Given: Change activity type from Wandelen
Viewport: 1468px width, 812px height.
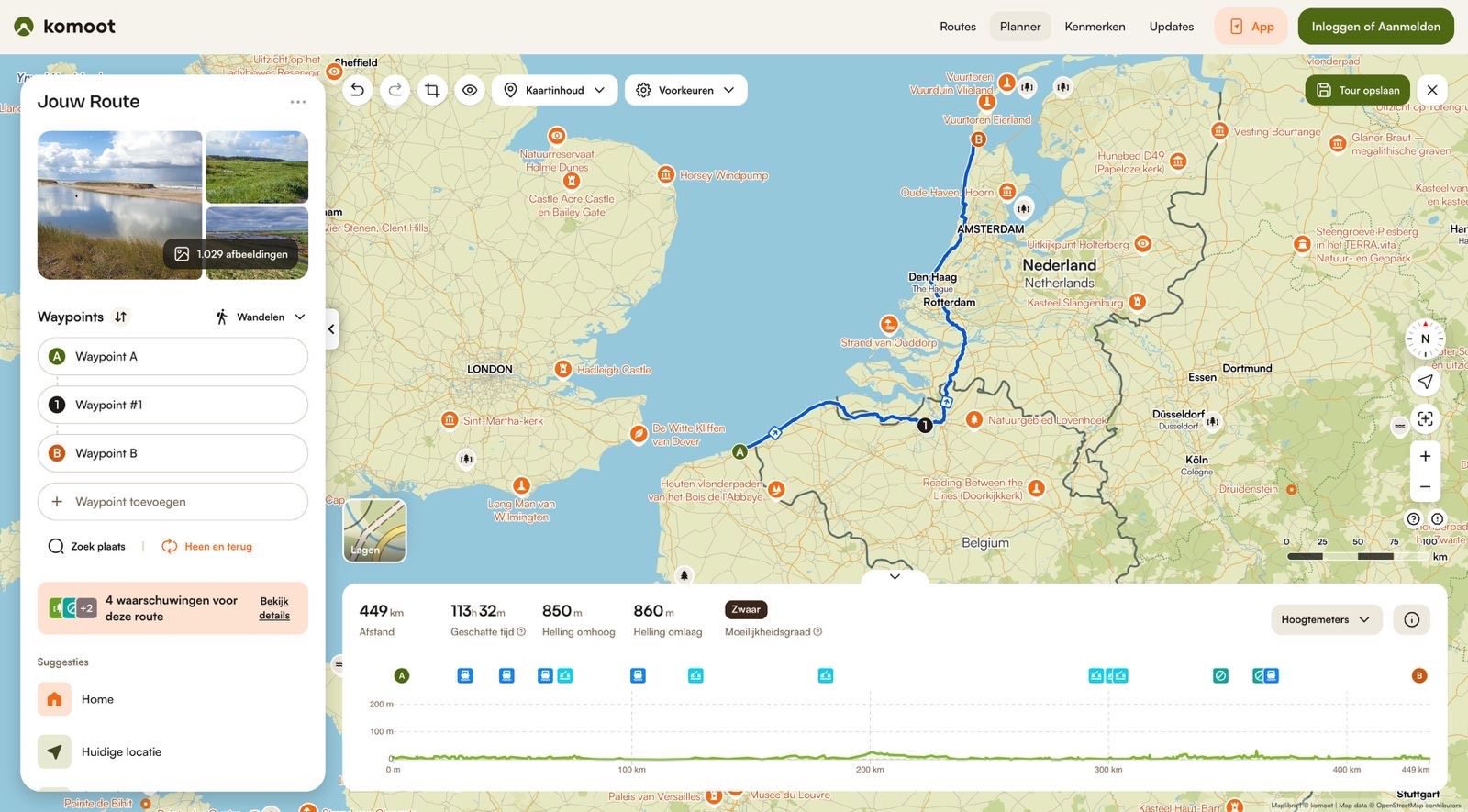Looking at the screenshot, I should pos(261,317).
